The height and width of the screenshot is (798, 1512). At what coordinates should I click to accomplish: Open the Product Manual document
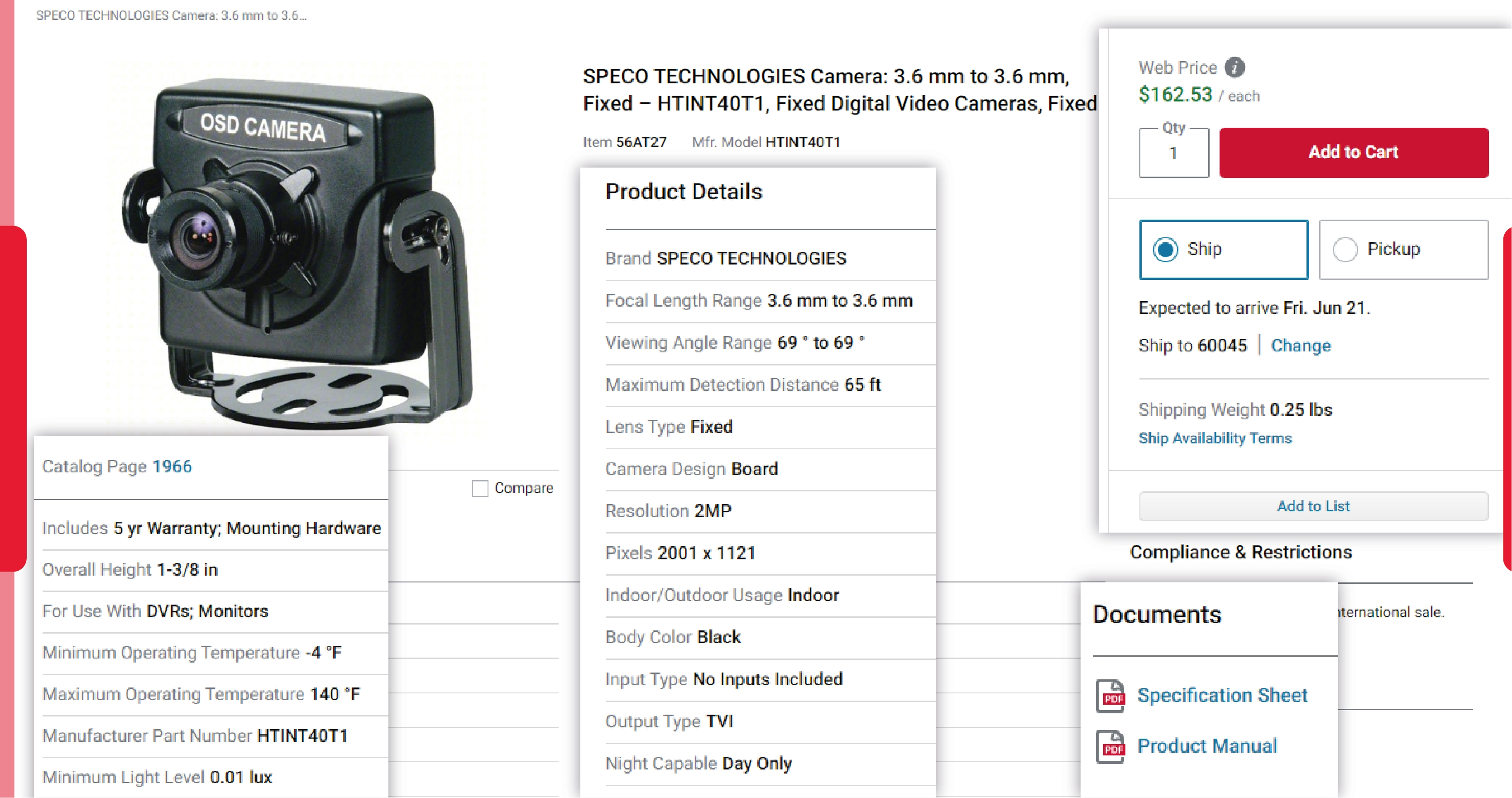[x=1207, y=746]
